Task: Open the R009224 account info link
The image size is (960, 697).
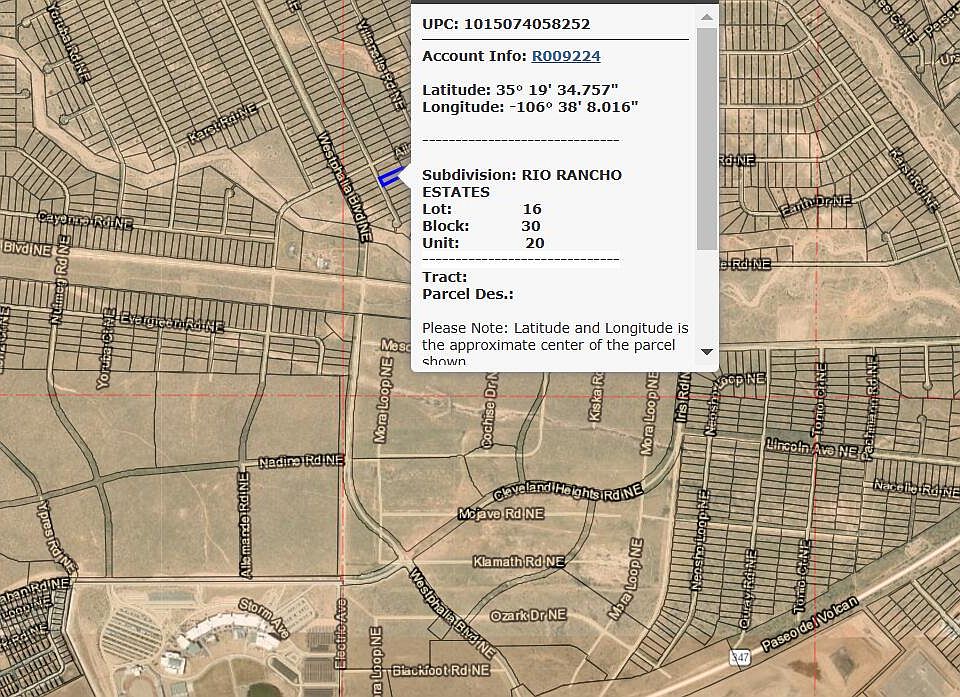Action: 566,56
